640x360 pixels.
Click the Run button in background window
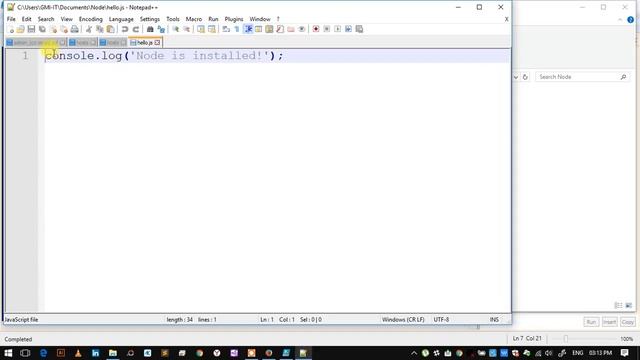(591, 322)
